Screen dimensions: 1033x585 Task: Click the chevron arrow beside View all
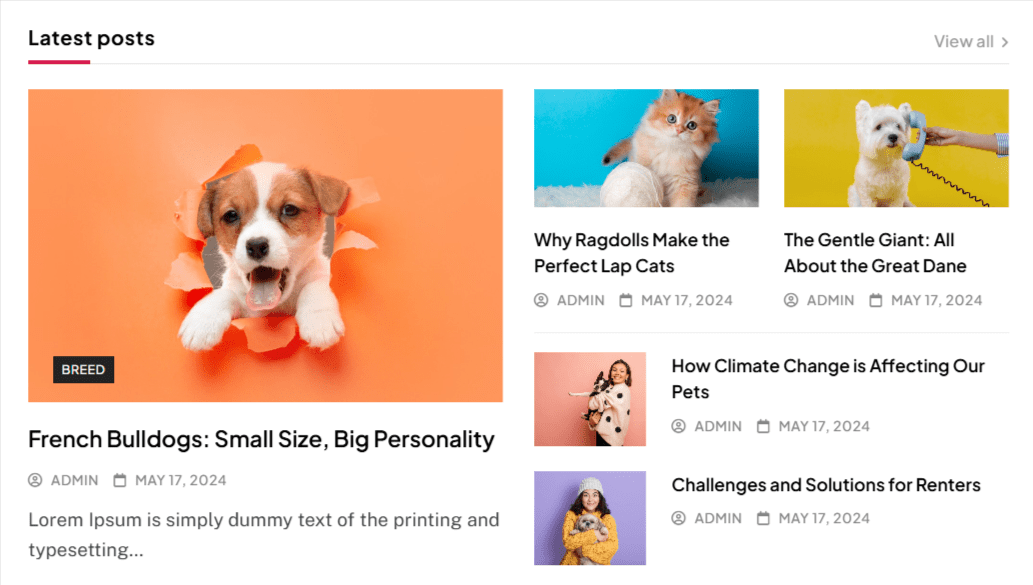click(1005, 42)
